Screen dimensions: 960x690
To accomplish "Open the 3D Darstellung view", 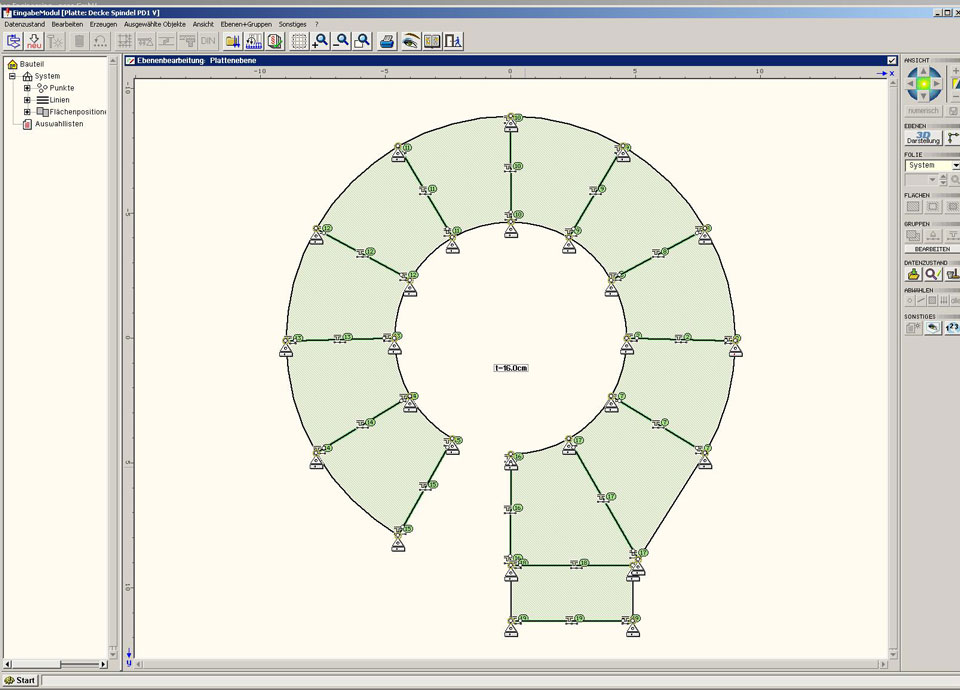I will pos(923,138).
